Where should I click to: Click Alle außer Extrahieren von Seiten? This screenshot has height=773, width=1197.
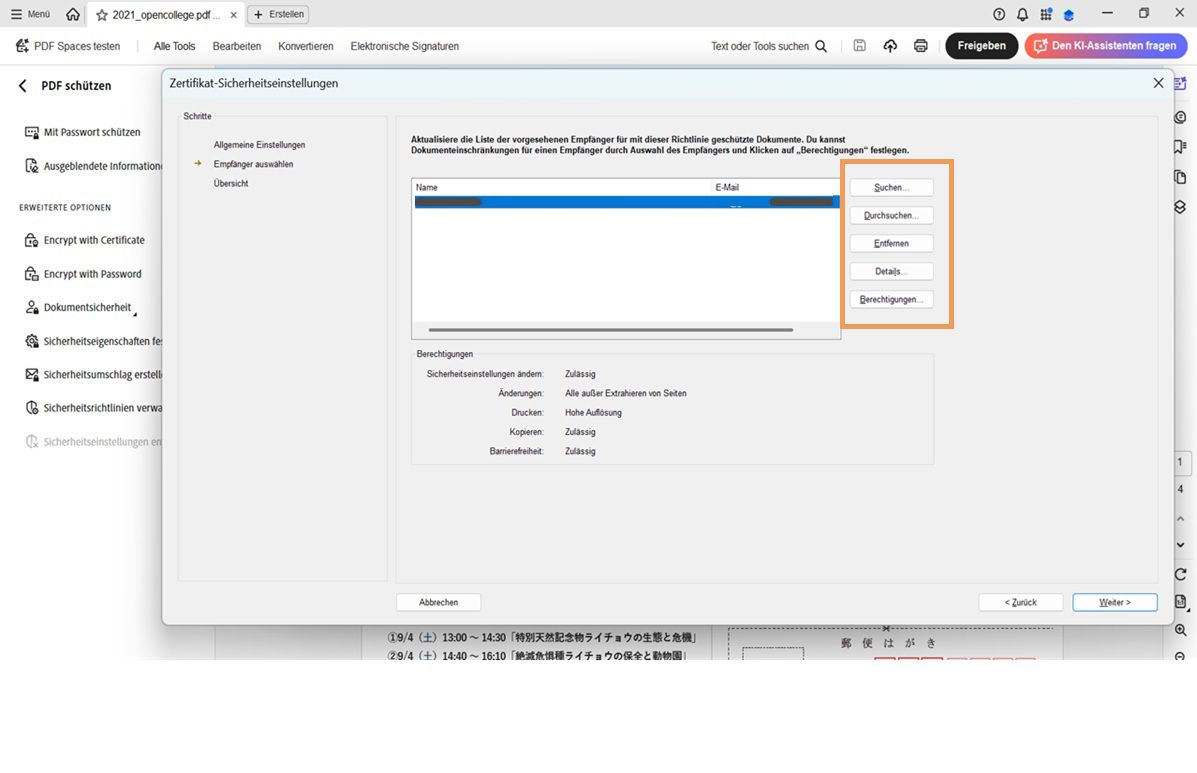click(625, 394)
